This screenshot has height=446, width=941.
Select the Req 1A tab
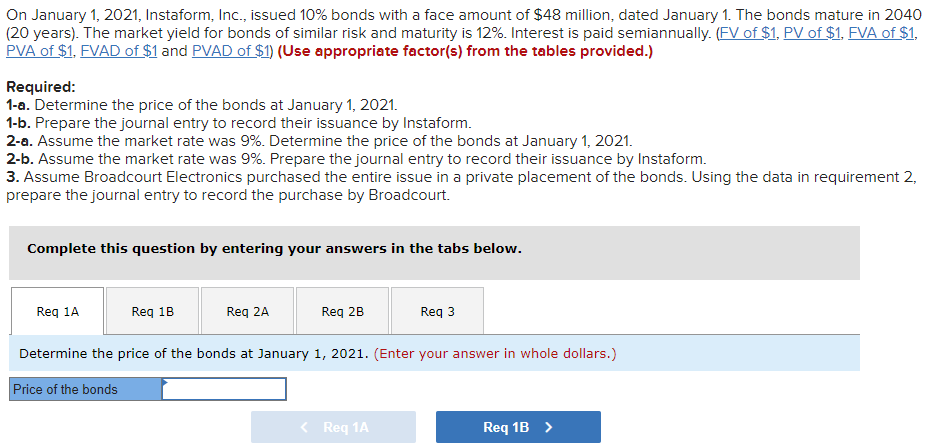pyautogui.click(x=57, y=312)
